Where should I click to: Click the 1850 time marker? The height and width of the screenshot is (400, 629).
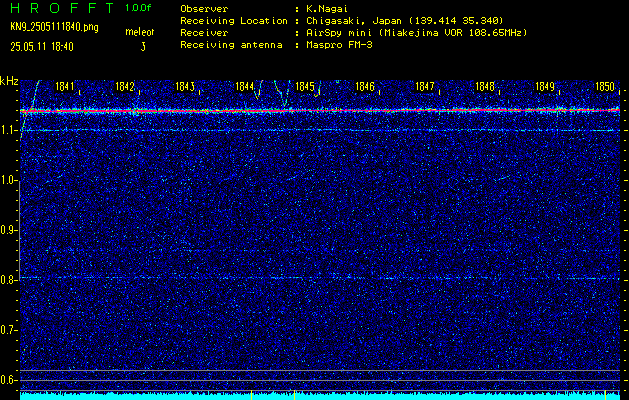[605, 86]
